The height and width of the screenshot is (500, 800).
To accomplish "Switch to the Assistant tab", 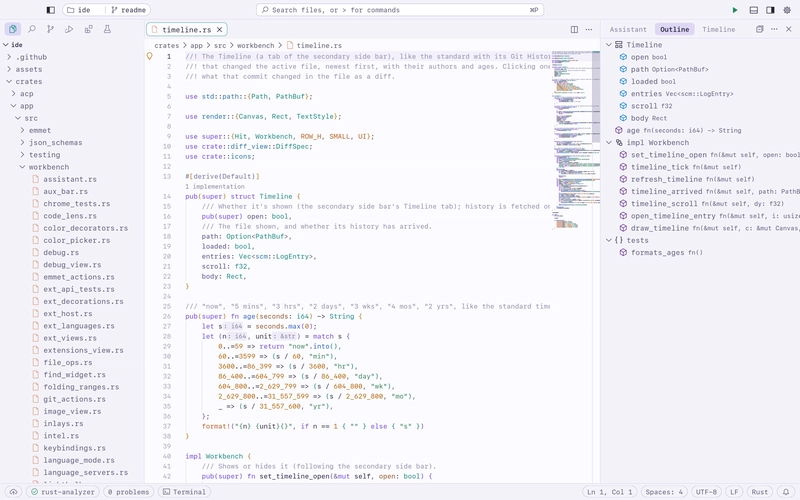I will [x=628, y=30].
